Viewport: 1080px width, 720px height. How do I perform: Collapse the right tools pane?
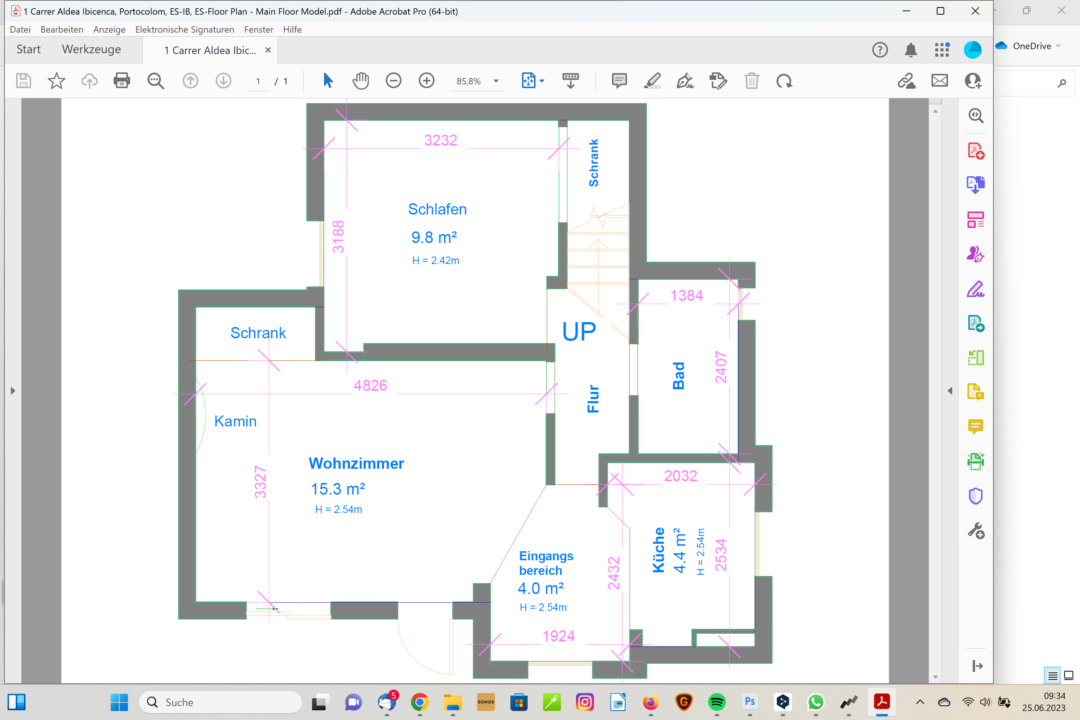pyautogui.click(x=948, y=390)
